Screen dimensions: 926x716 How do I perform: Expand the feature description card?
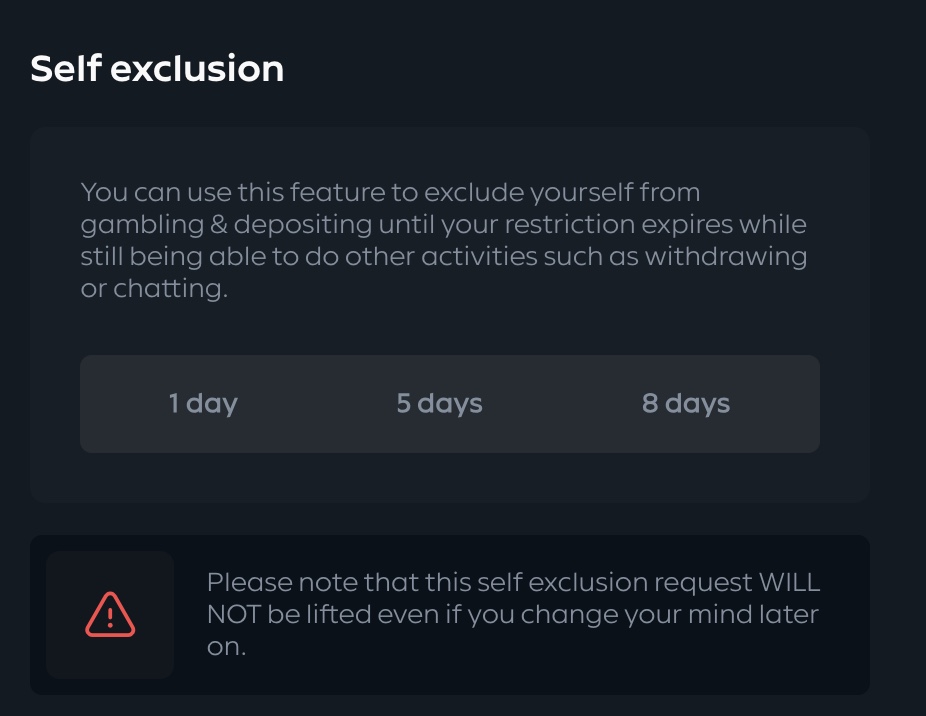(450, 310)
